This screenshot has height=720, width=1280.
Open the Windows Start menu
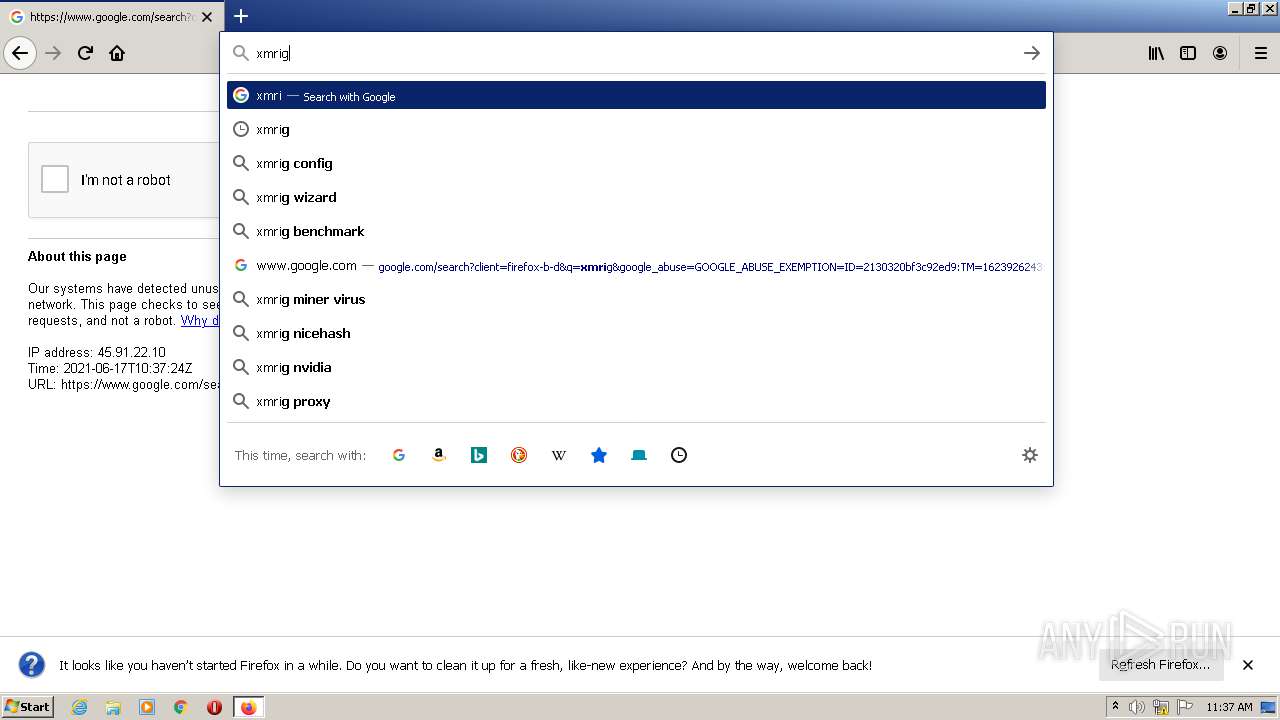pos(28,707)
